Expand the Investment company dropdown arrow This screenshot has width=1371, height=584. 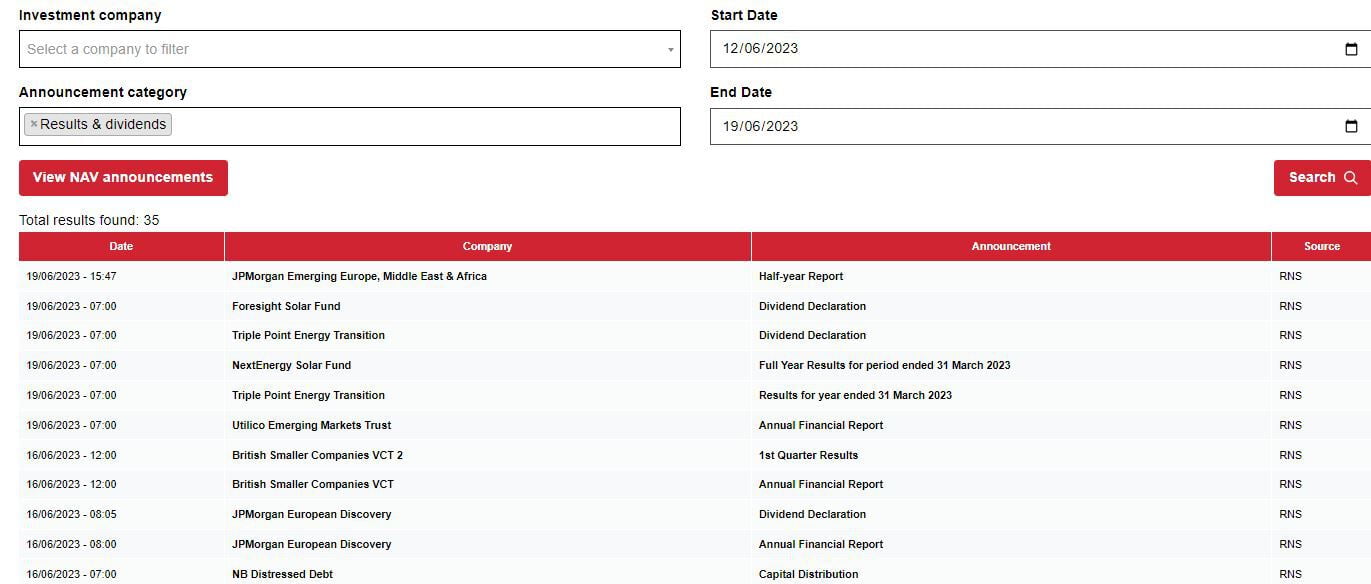click(x=670, y=49)
